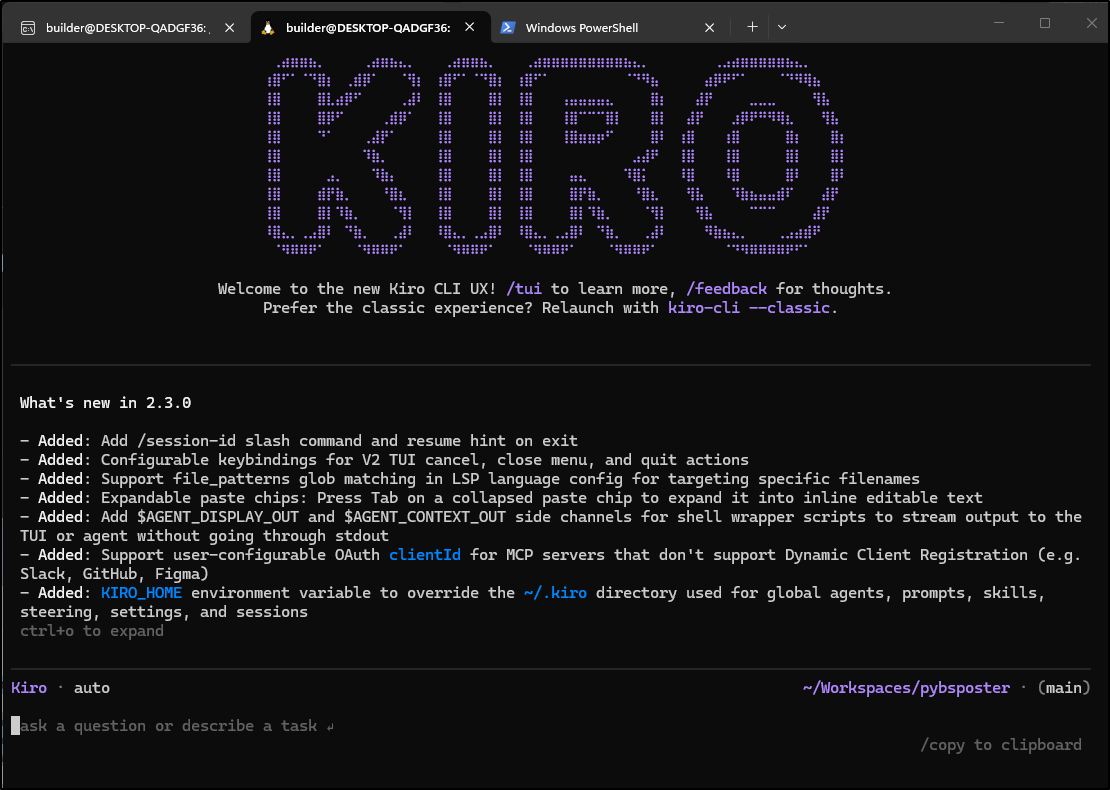Expand the new tab profile dropdown arrow
1110x790 pixels.
782,27
